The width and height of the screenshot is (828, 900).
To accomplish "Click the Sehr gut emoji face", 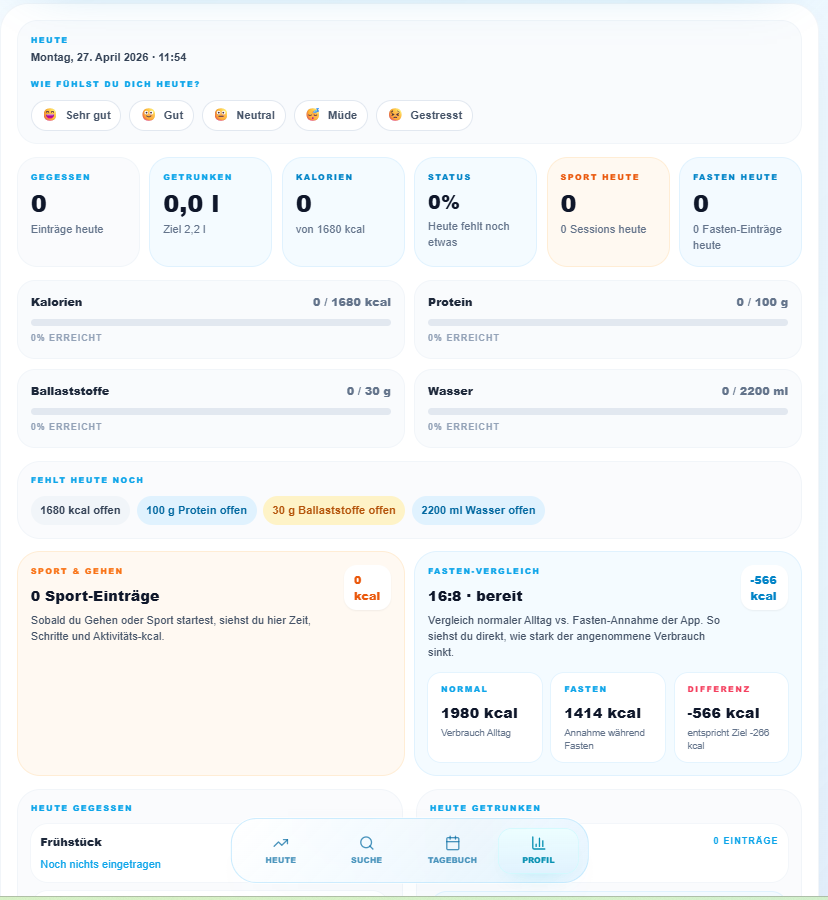I will point(50,115).
